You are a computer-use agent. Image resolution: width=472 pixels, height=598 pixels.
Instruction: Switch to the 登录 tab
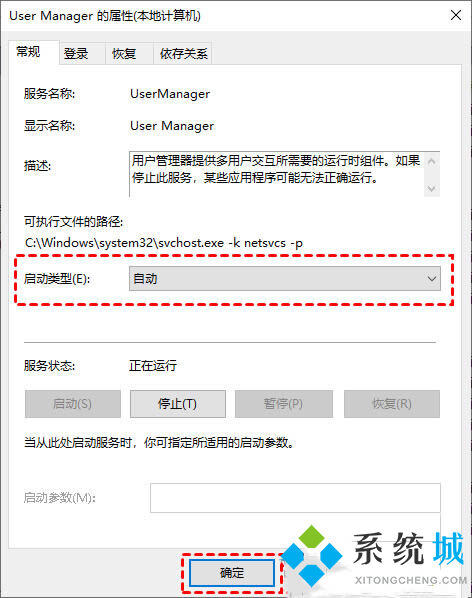coord(76,53)
